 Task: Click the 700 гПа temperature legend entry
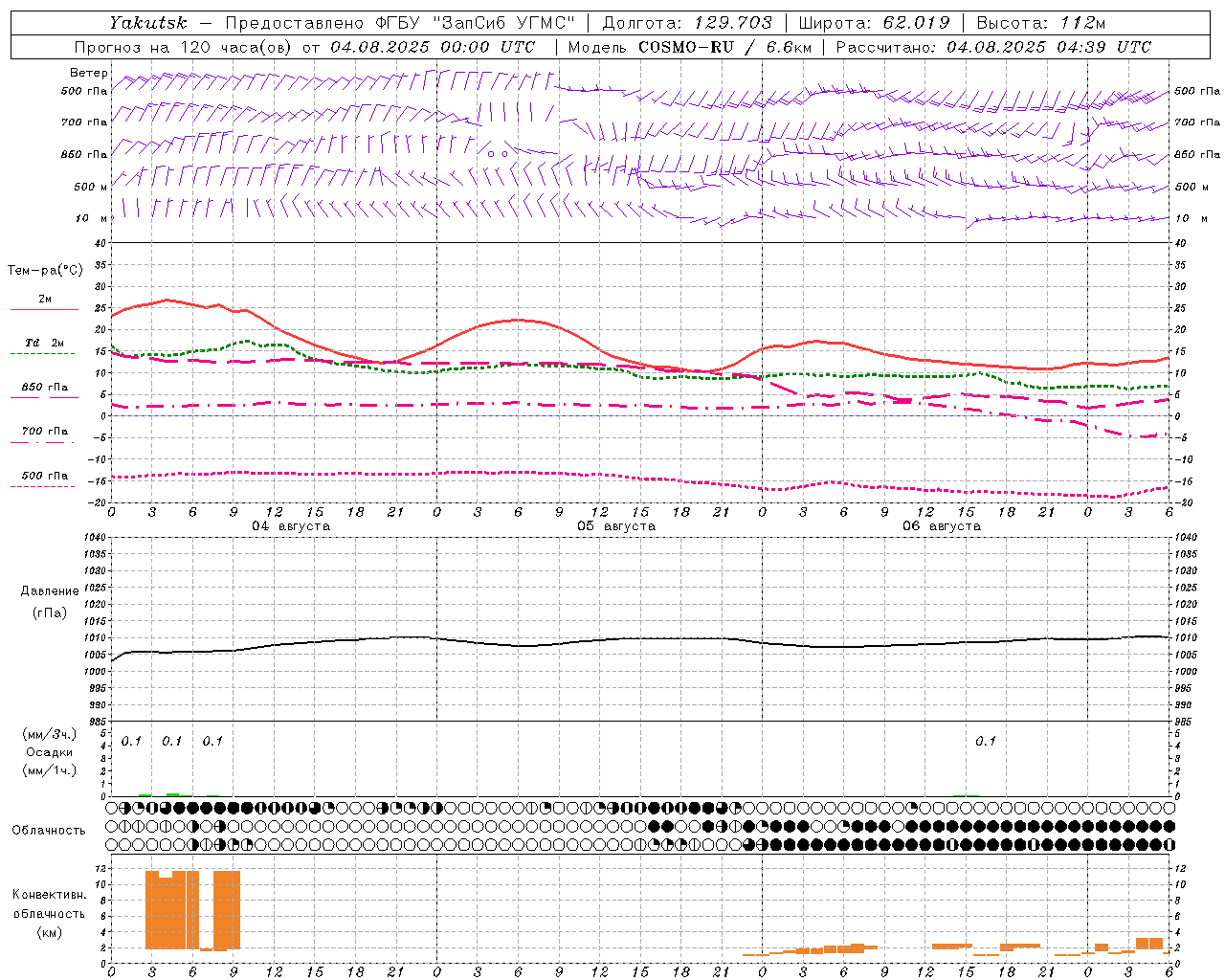[x=44, y=434]
